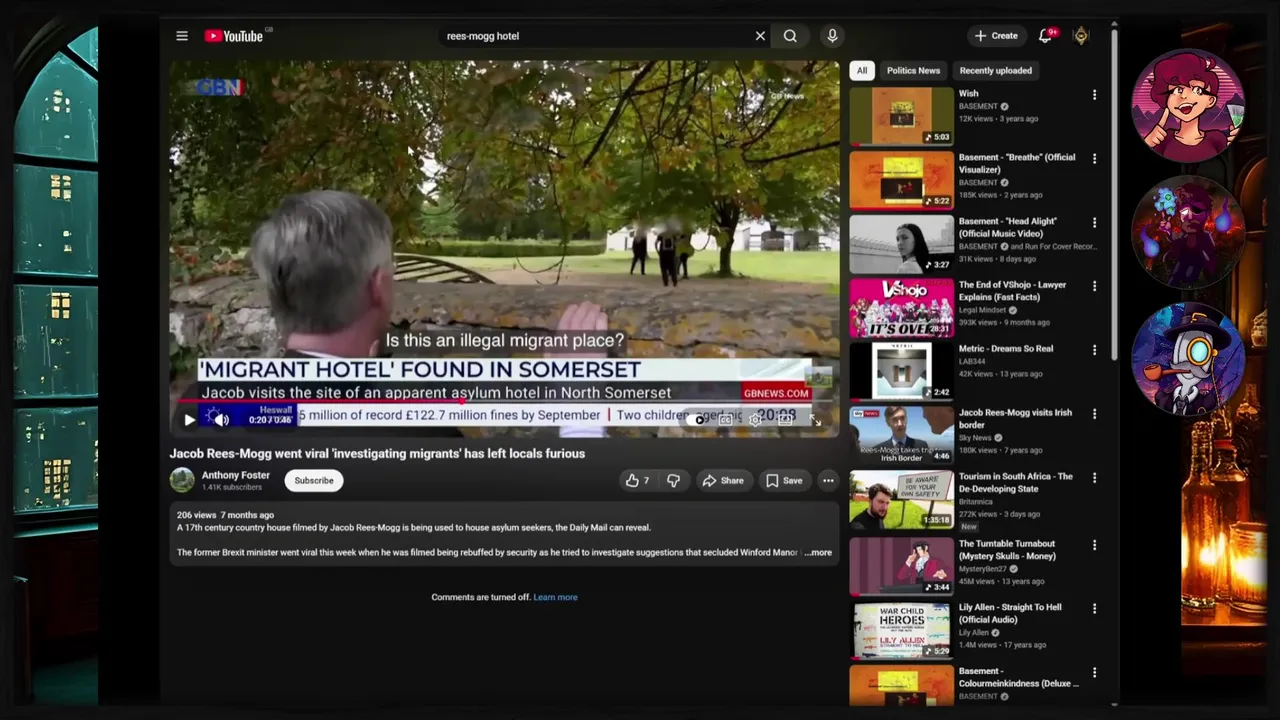Open the Create upload button
The image size is (1280, 720).
tap(996, 36)
